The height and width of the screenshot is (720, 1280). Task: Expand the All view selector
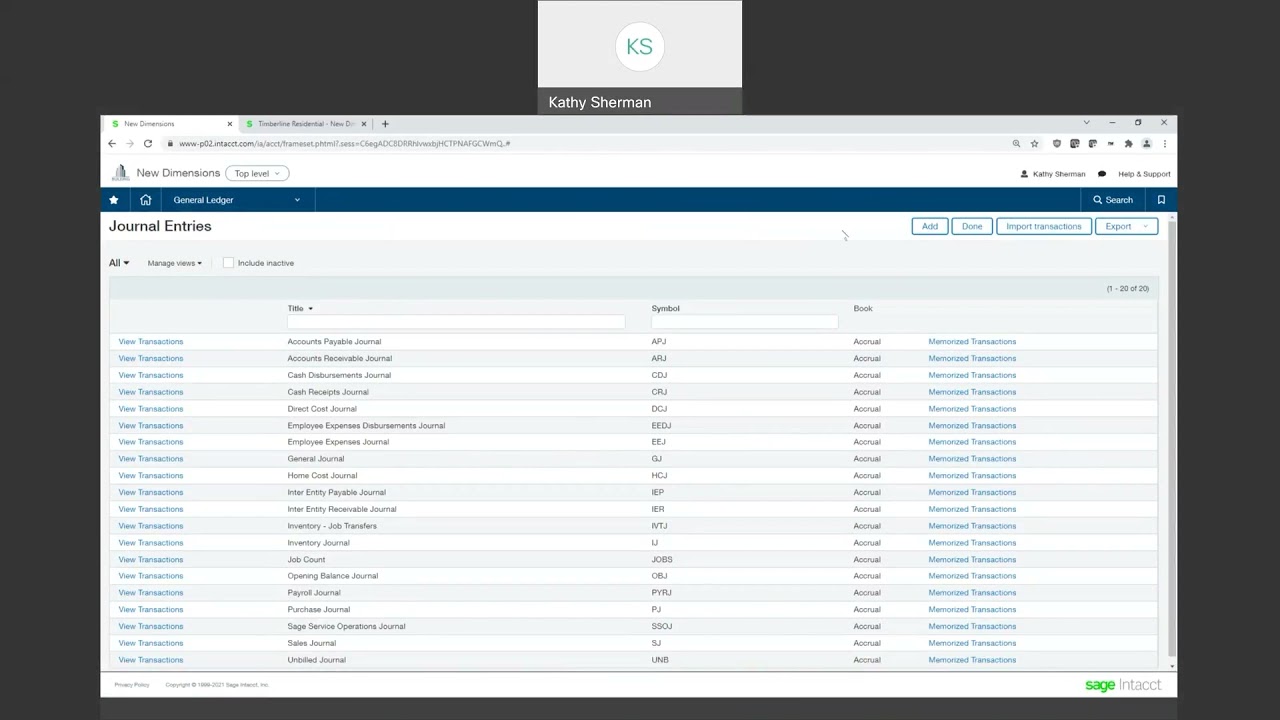point(119,263)
